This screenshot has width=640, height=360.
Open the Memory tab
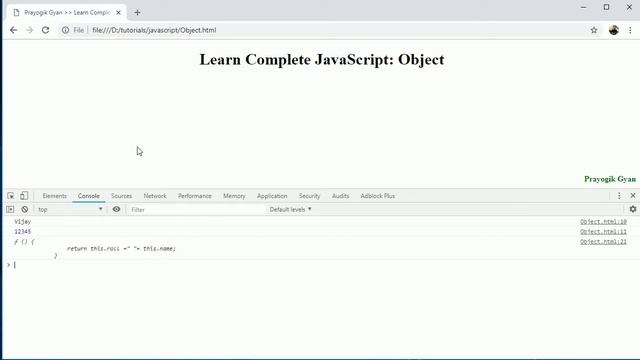pos(234,196)
